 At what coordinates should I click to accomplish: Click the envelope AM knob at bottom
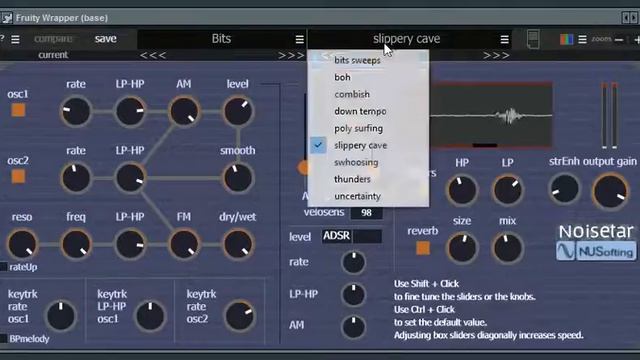pyautogui.click(x=353, y=326)
